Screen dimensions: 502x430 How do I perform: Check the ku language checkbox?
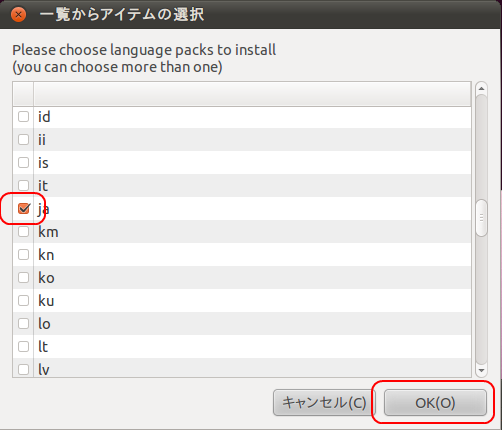coord(23,301)
